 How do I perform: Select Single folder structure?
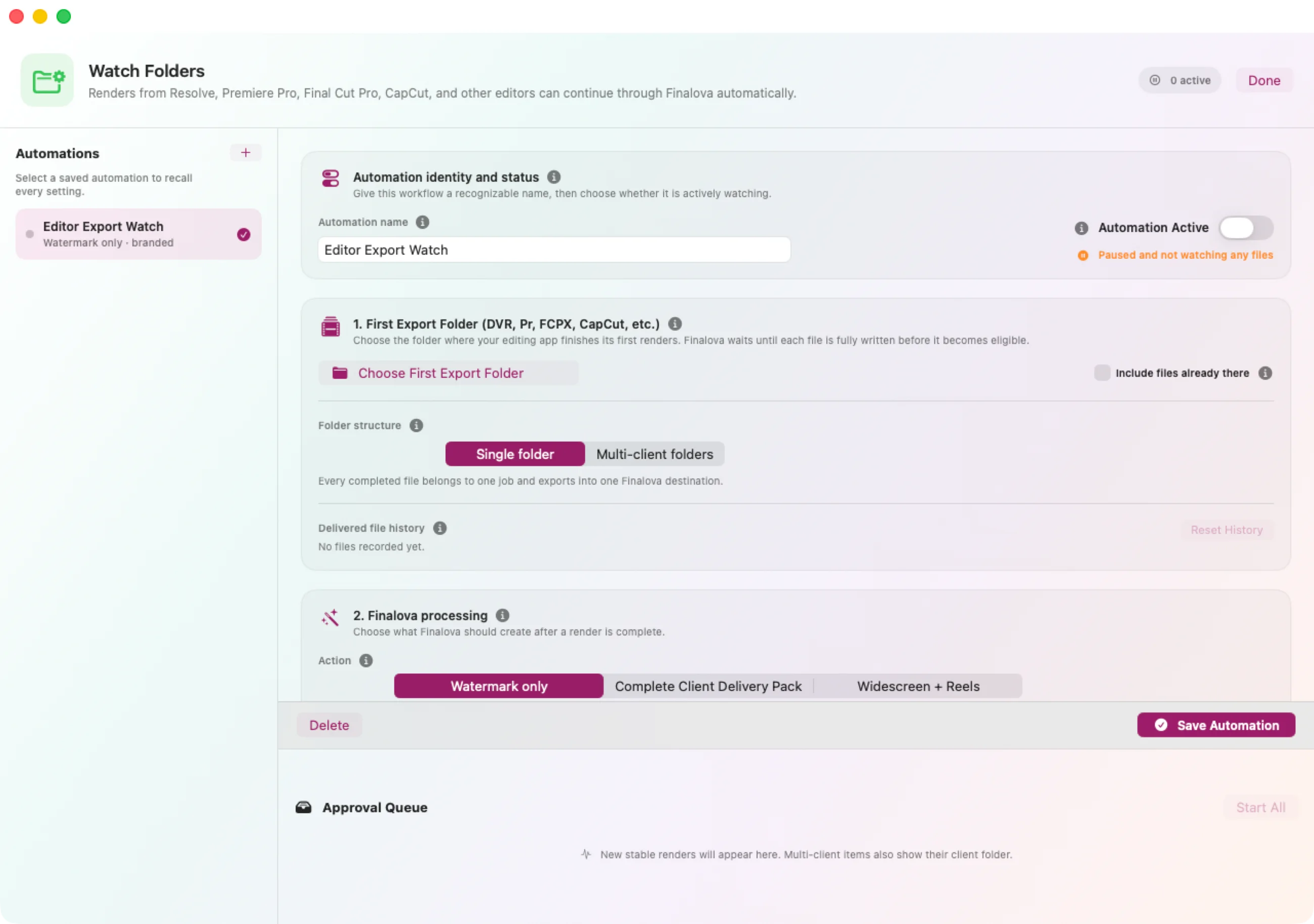[515, 454]
